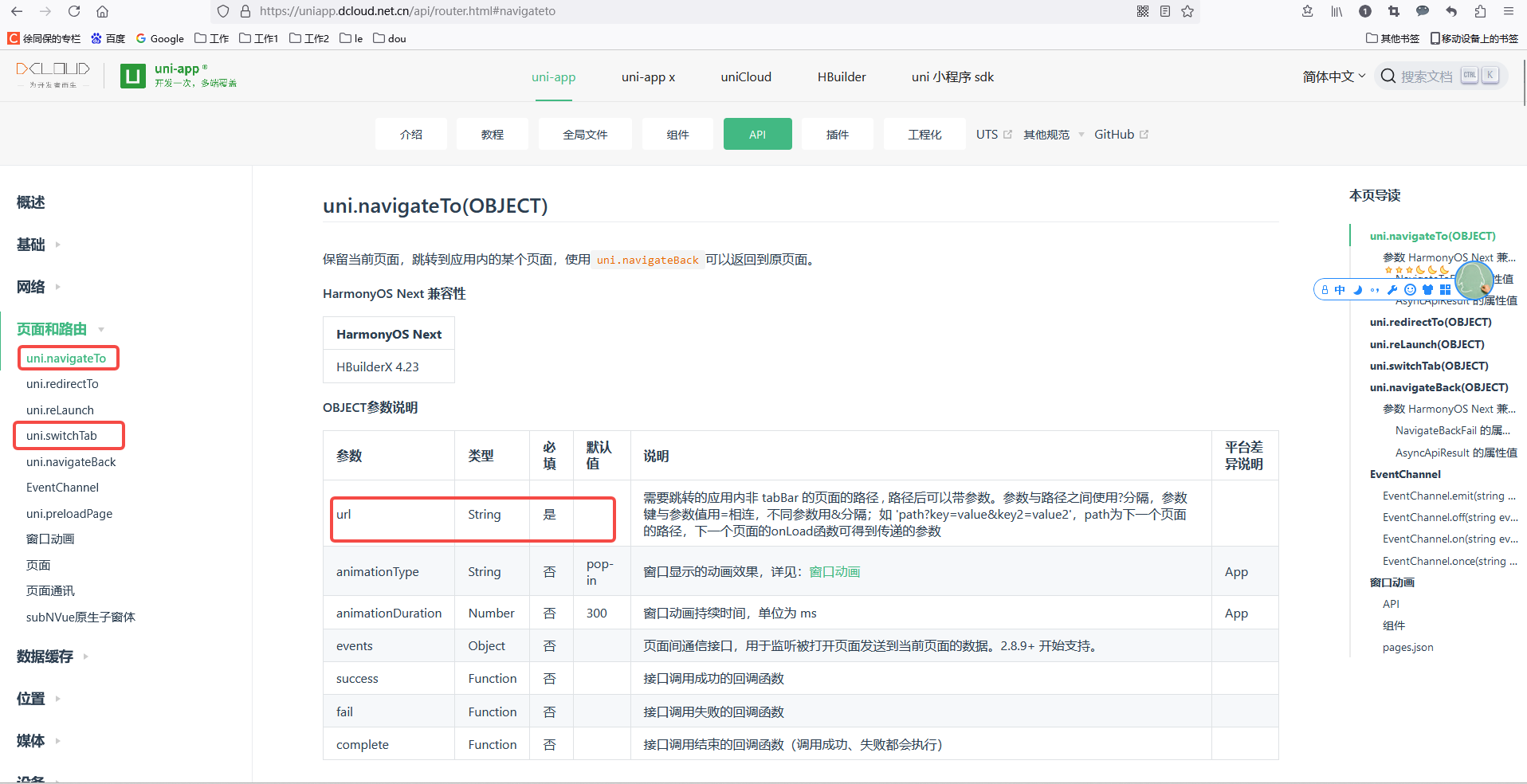Select uni.switchTab in the sidebar
The width and height of the screenshot is (1527, 784).
coord(61,436)
